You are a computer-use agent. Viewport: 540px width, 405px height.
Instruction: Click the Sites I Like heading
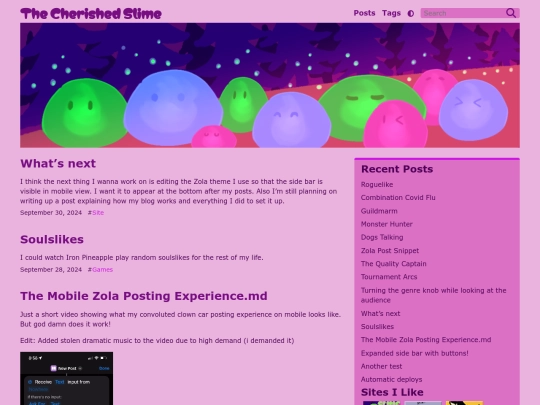pos(392,392)
